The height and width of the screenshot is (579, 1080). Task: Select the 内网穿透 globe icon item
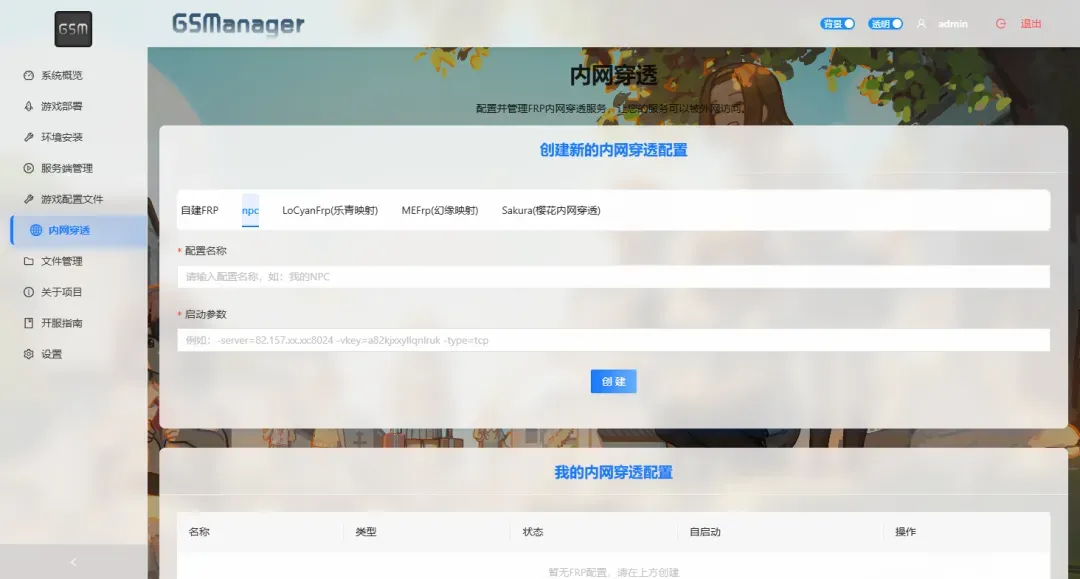(x=36, y=230)
